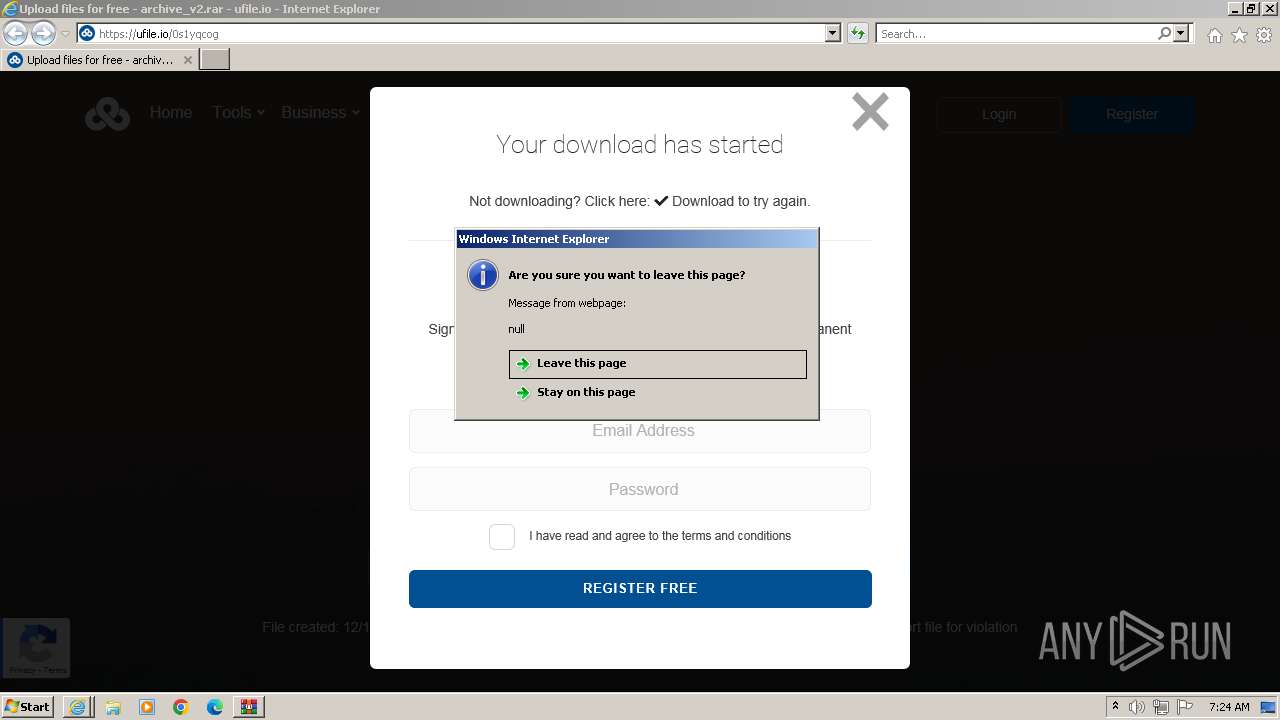Open a new blank tab

tap(215, 60)
